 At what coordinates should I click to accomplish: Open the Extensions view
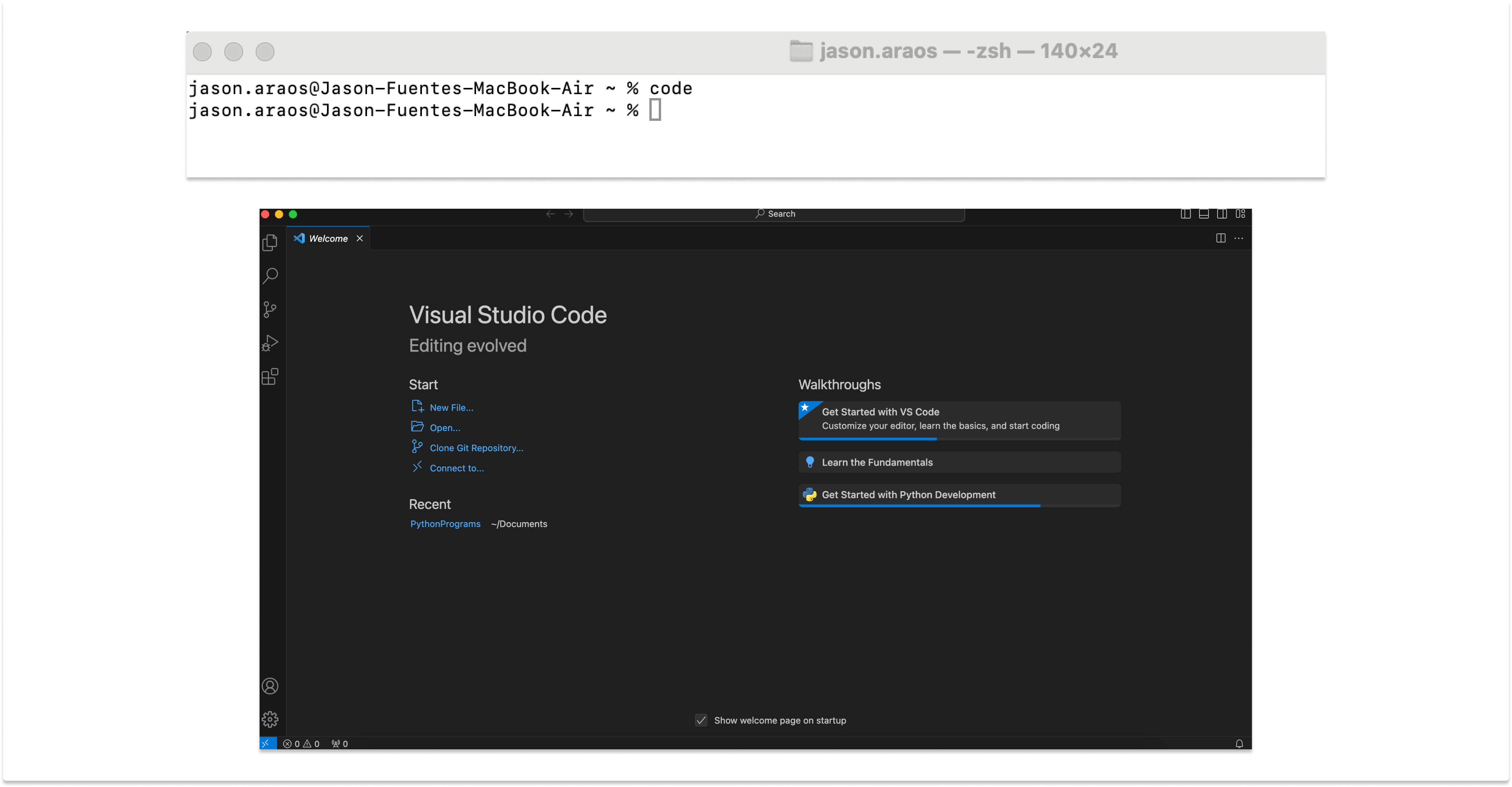(270, 377)
